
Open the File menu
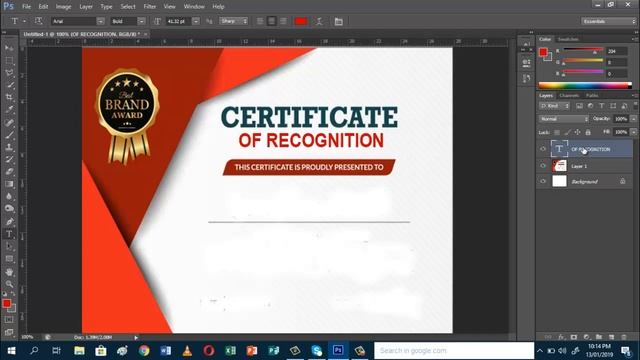[x=27, y=7]
